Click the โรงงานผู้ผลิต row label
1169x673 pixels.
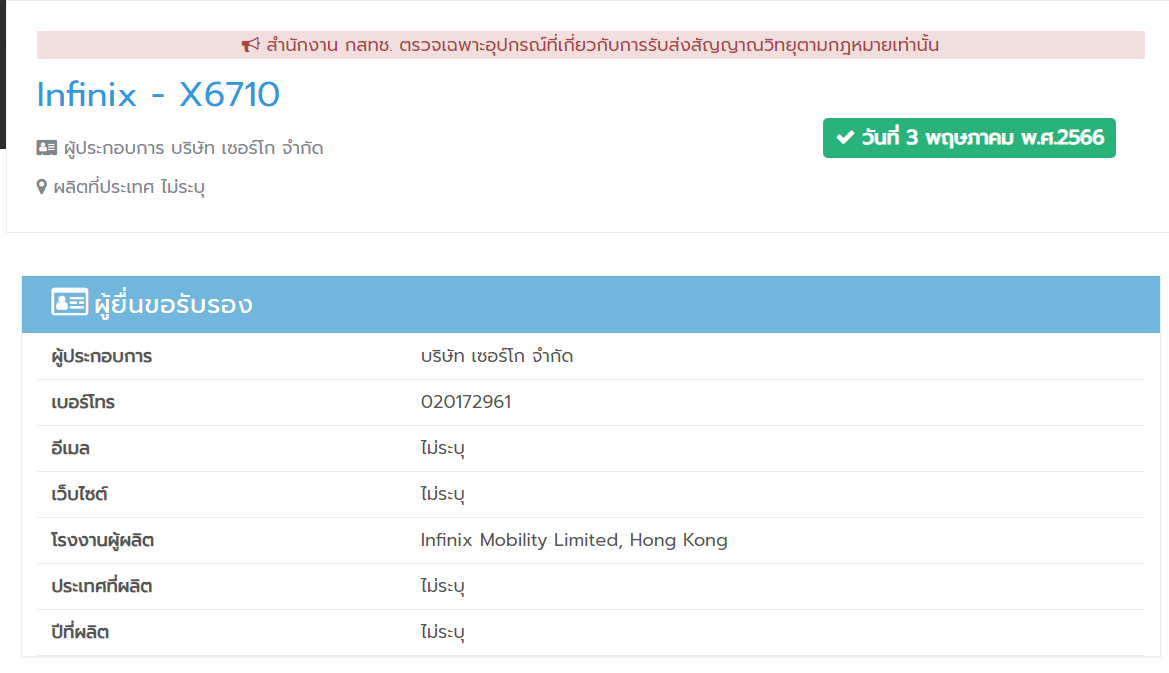[103, 540]
